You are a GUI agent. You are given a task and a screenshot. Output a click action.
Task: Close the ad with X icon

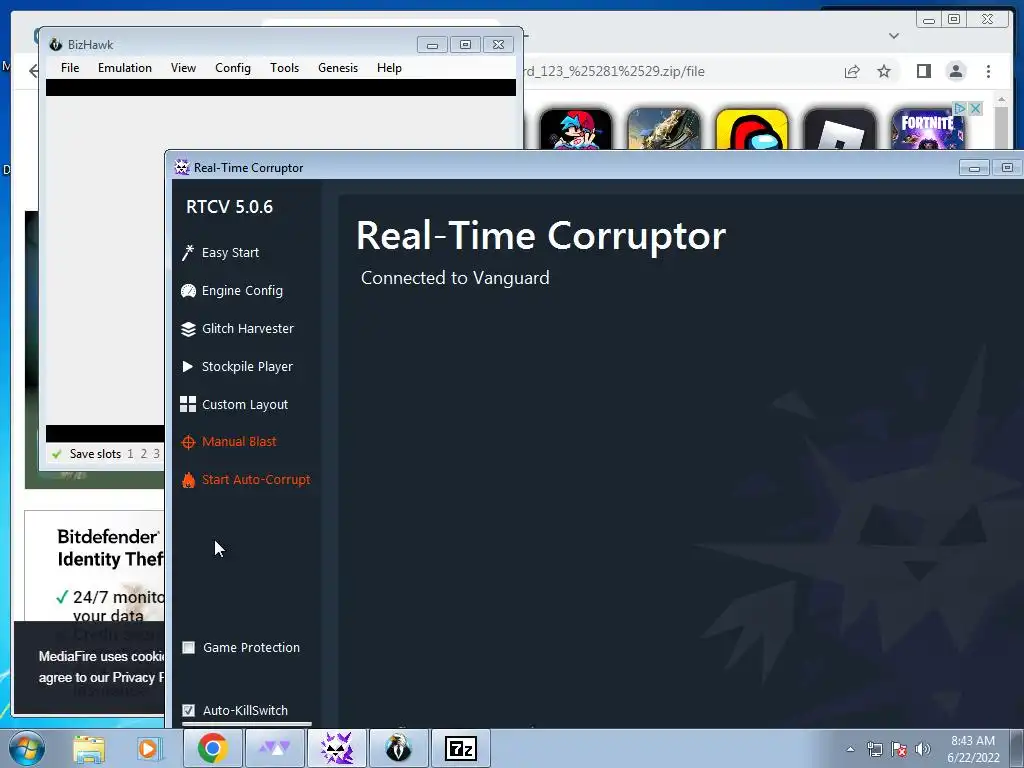976,108
